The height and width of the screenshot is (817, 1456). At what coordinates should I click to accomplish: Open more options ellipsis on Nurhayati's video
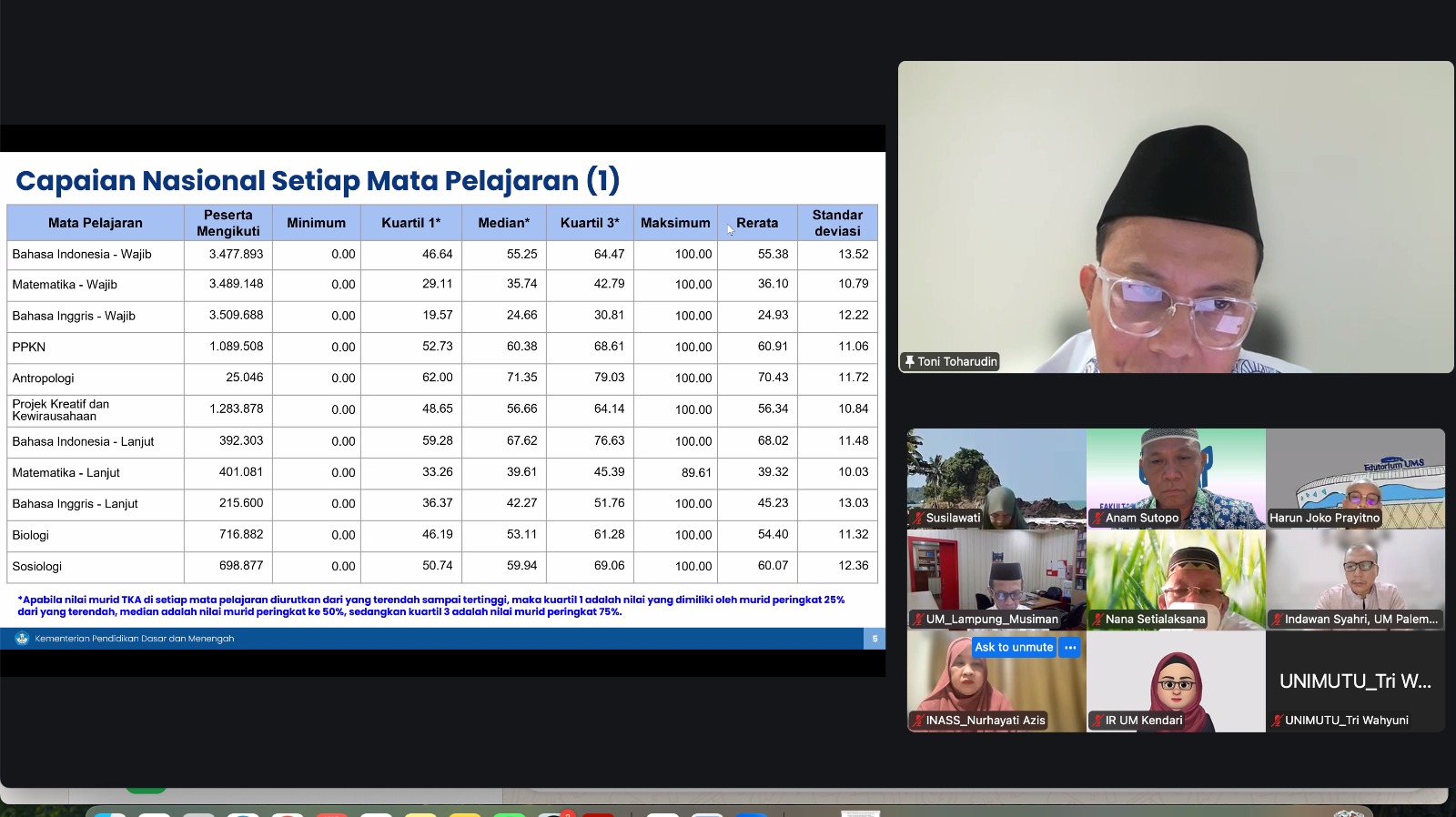coord(1070,647)
